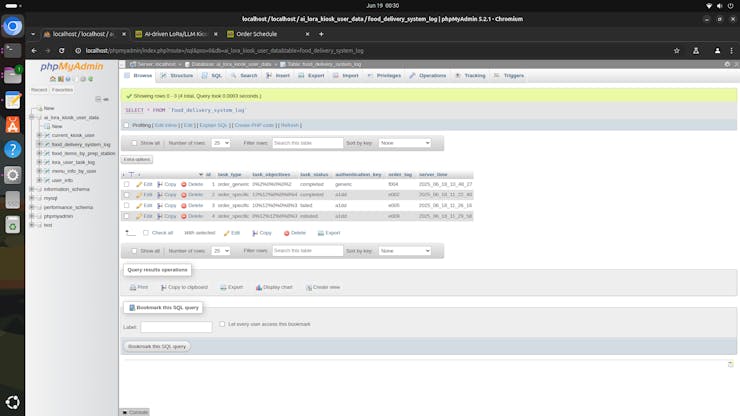This screenshot has height=416, width=740.
Task: Click the Explain SQL link
Action: pyautogui.click(x=213, y=125)
